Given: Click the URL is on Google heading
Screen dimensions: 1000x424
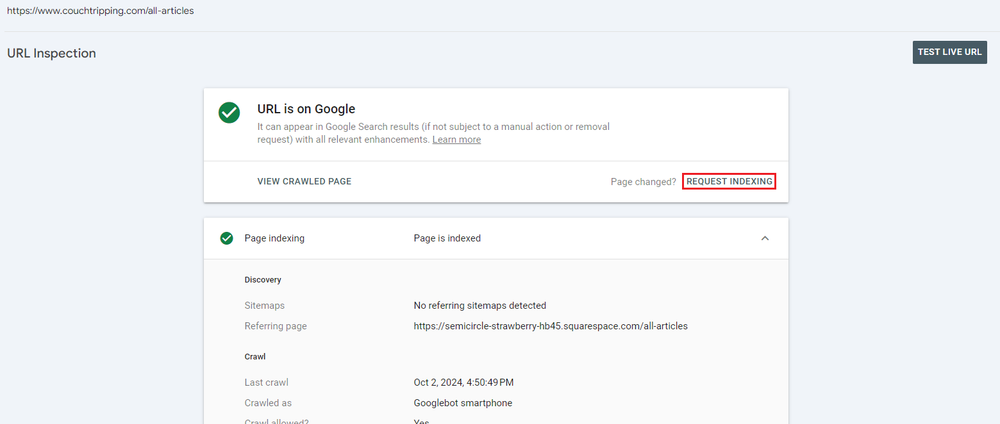Looking at the screenshot, I should [x=306, y=109].
